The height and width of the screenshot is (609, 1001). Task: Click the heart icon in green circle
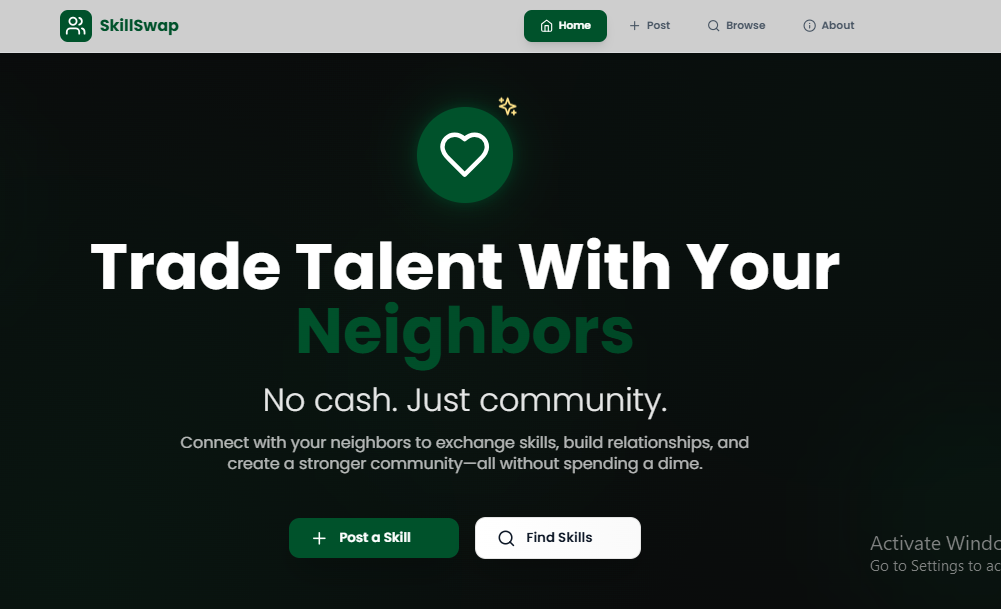pyautogui.click(x=465, y=154)
